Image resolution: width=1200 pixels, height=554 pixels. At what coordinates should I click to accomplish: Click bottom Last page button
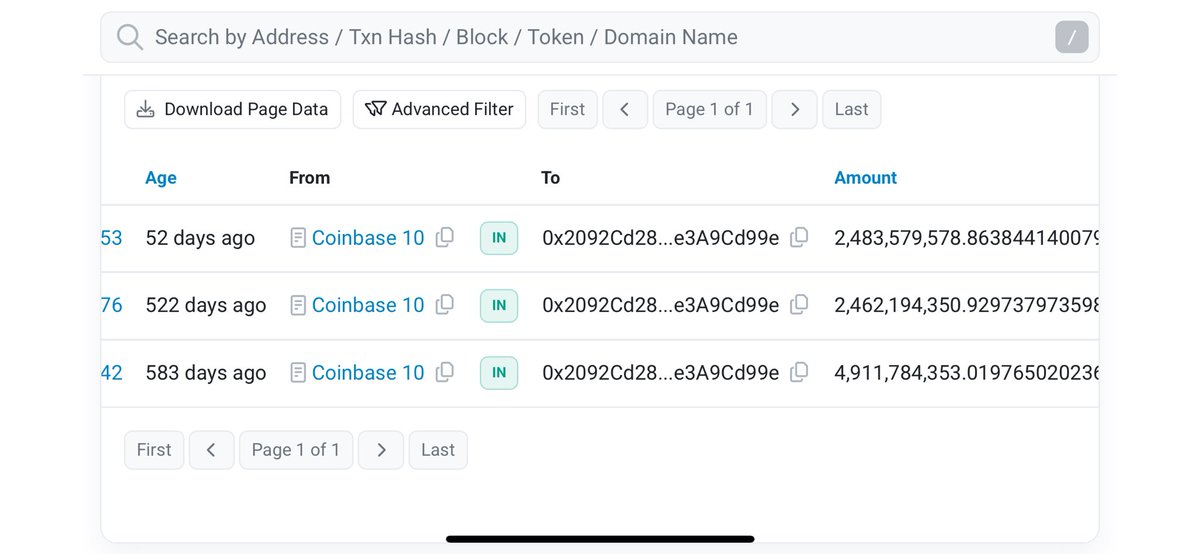pos(438,450)
